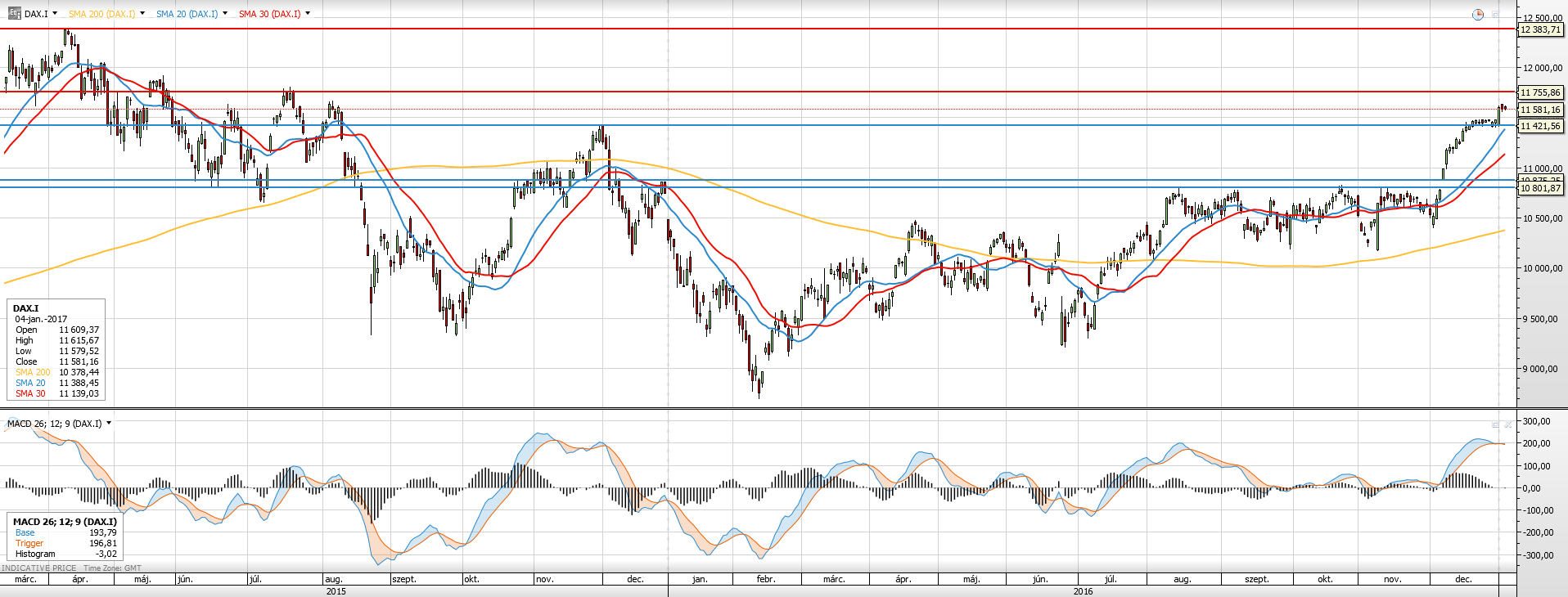This screenshot has height=597, width=1568.
Task: Select the 12 383,71 resistance price label
Action: (x=1539, y=29)
